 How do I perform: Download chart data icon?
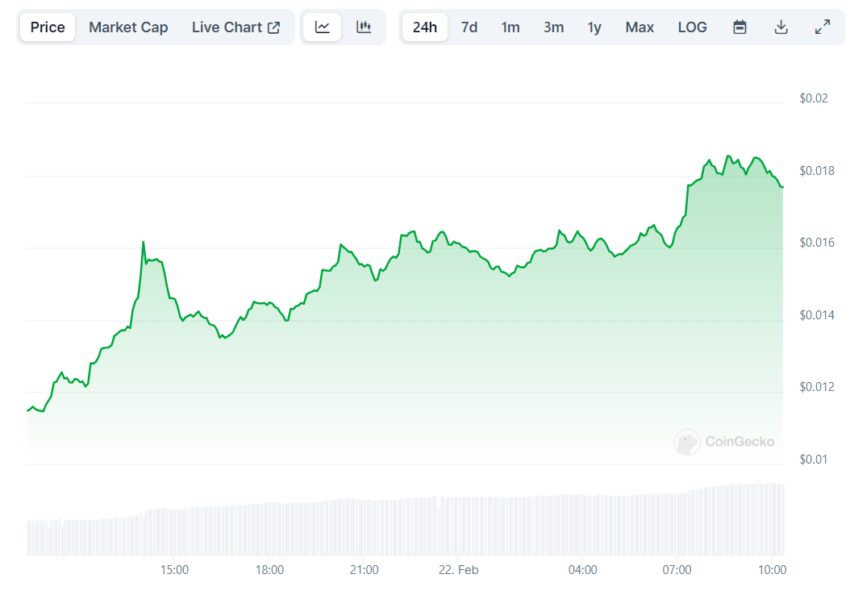pyautogui.click(x=781, y=27)
